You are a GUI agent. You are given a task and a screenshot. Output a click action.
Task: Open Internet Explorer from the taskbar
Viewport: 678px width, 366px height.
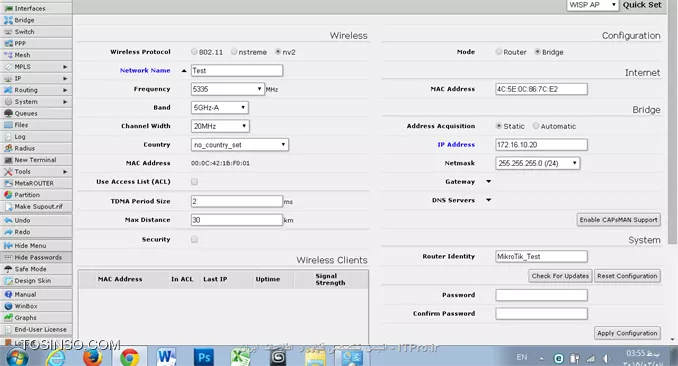(x=55, y=357)
